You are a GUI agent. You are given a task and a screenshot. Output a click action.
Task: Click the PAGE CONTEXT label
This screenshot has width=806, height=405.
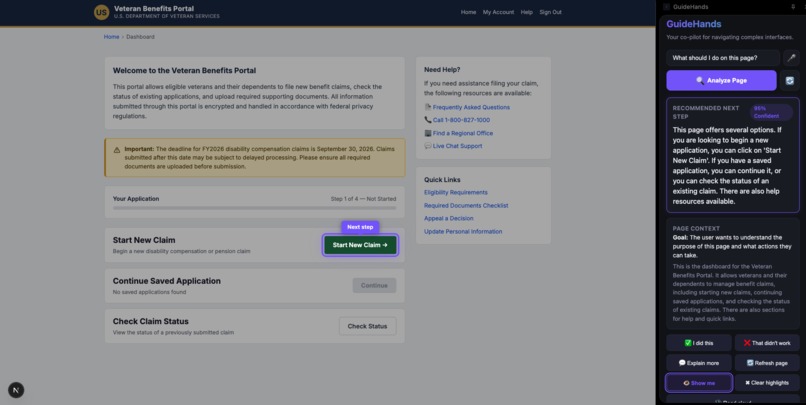(696, 228)
